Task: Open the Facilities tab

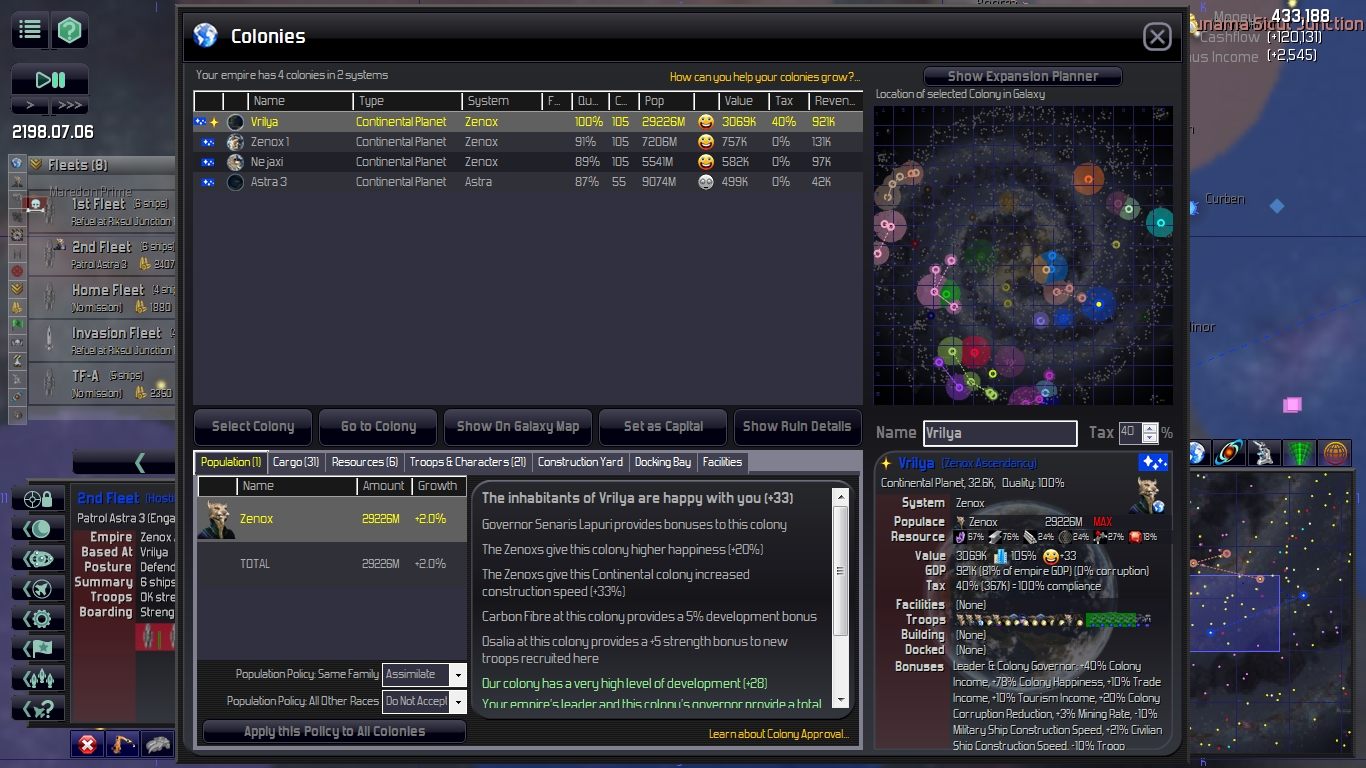Action: coord(722,462)
